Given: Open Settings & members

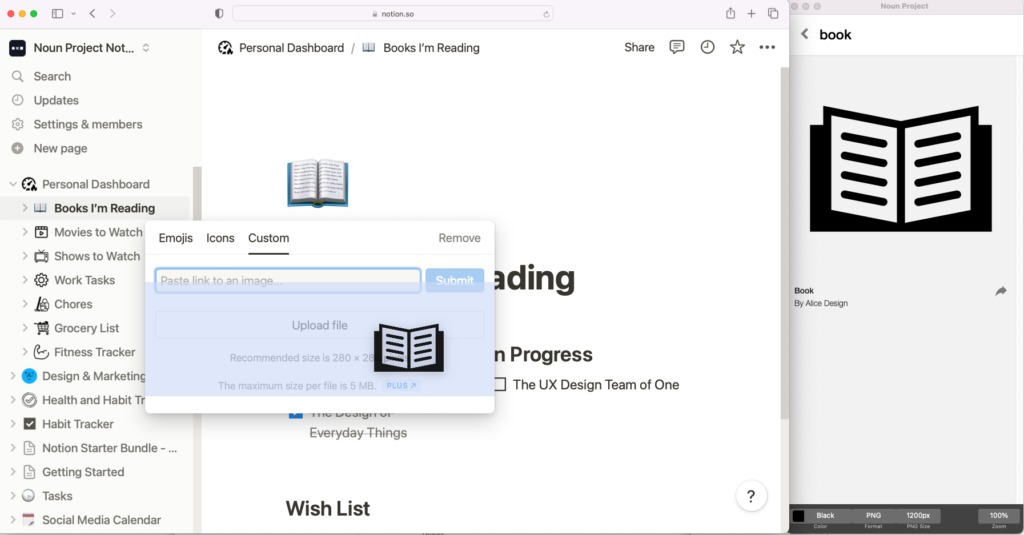Looking at the screenshot, I should pyautogui.click(x=88, y=124).
